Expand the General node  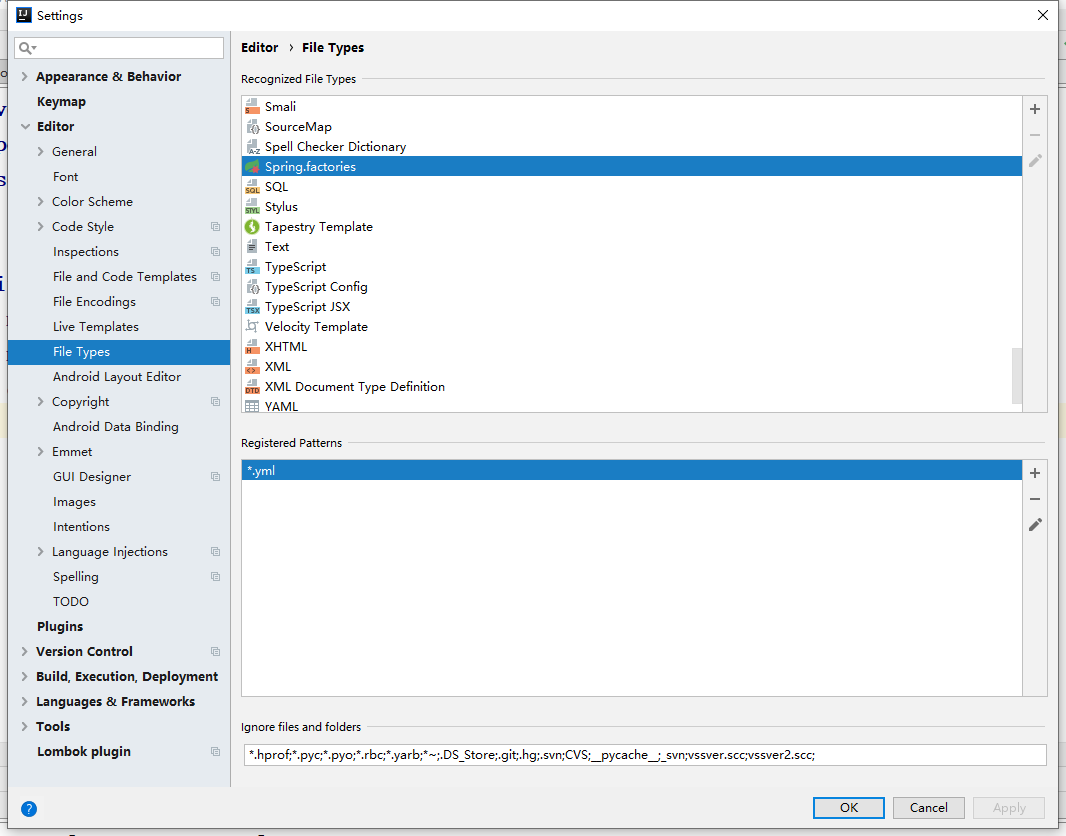[x=40, y=152]
